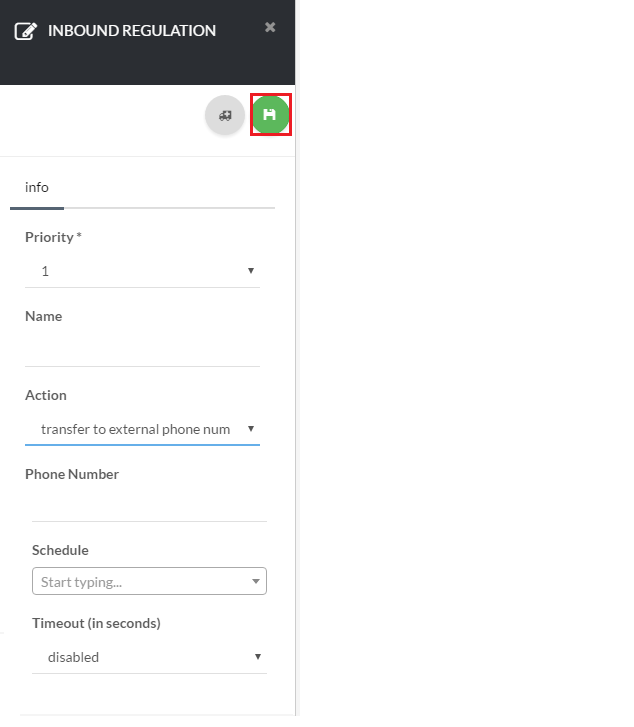Click the green save button
Screen dimensions: 634x727
click(270, 115)
